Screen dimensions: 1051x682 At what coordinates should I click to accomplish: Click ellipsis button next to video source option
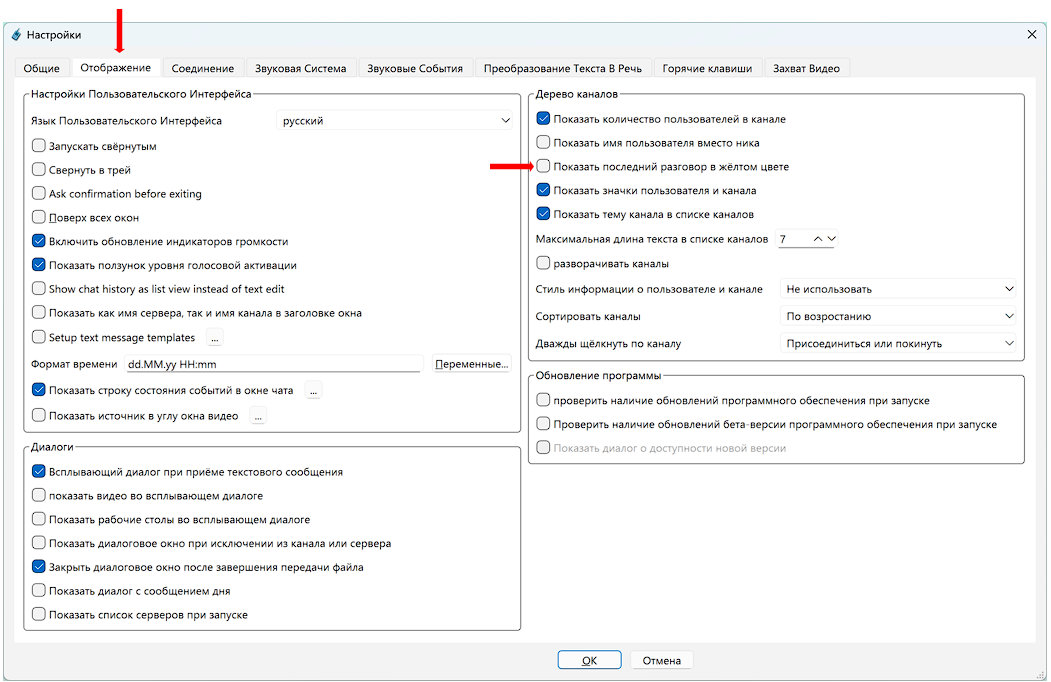click(258, 416)
